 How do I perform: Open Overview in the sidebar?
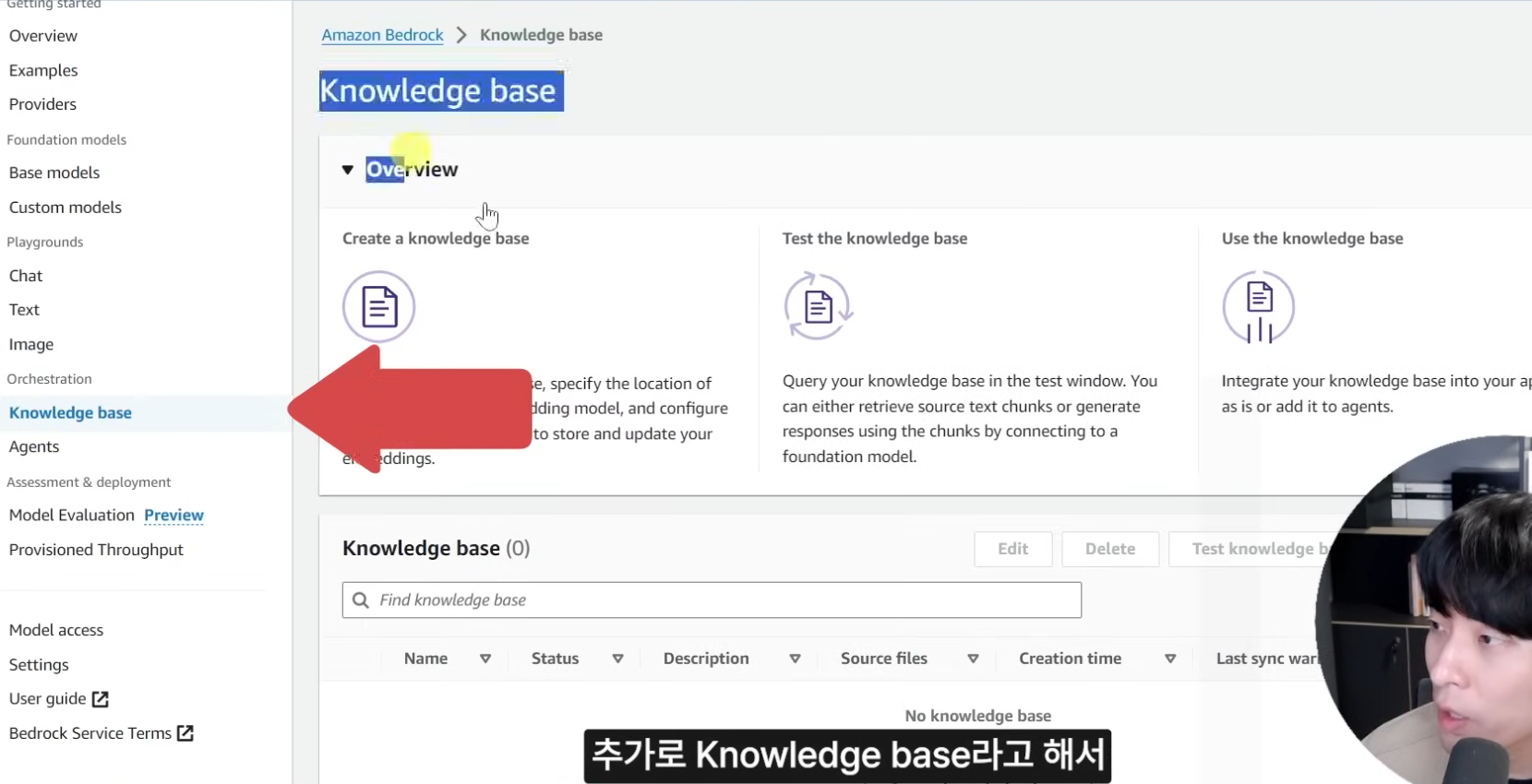[x=43, y=36]
